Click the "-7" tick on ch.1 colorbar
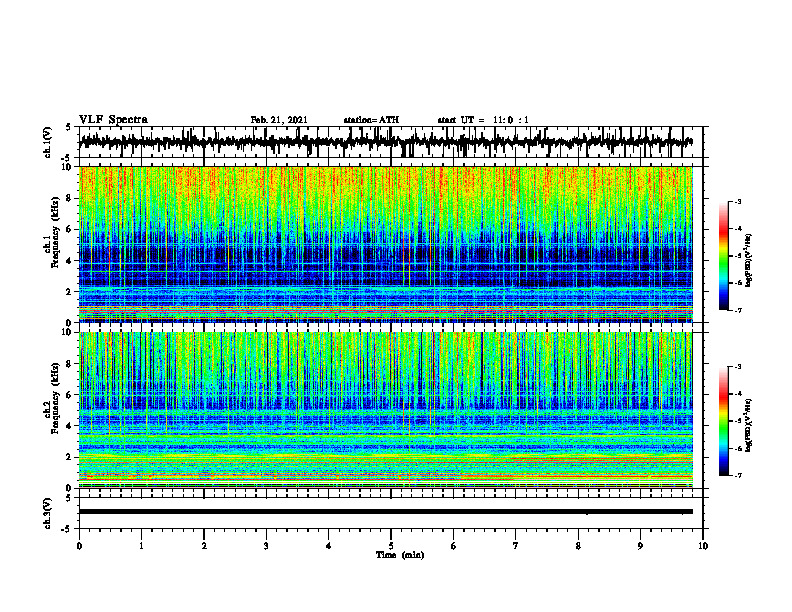Viewport: 792px width, 612px height. click(x=738, y=311)
